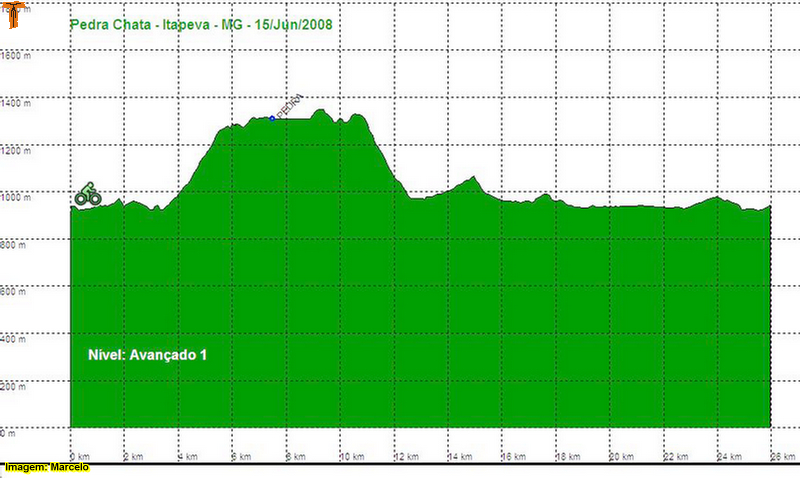Click the '12 km' distance axis label
800x478 pixels.
(406, 457)
